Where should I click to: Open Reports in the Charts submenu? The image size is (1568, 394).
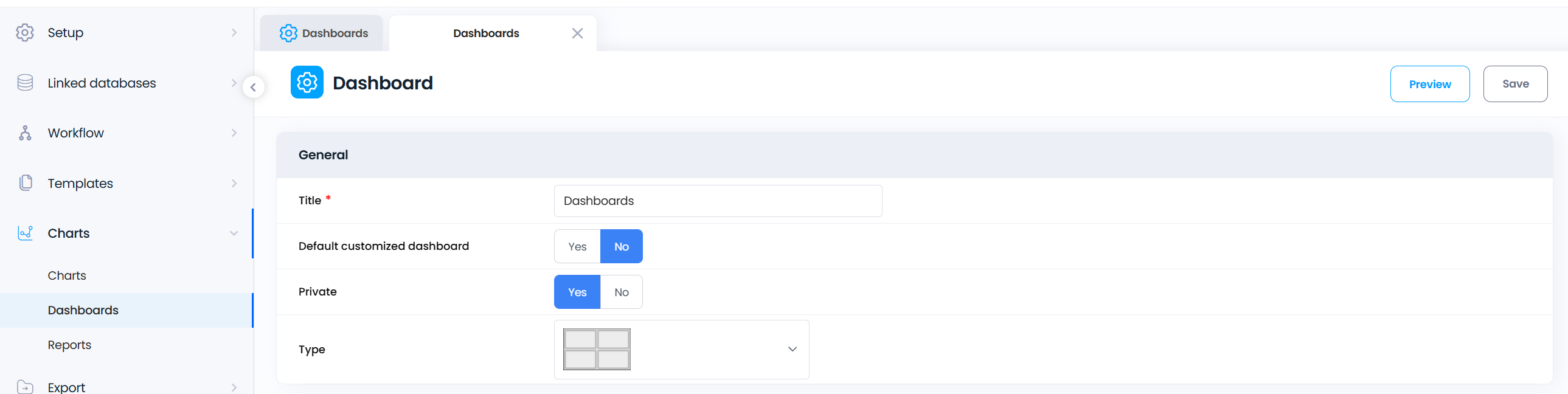(x=69, y=345)
